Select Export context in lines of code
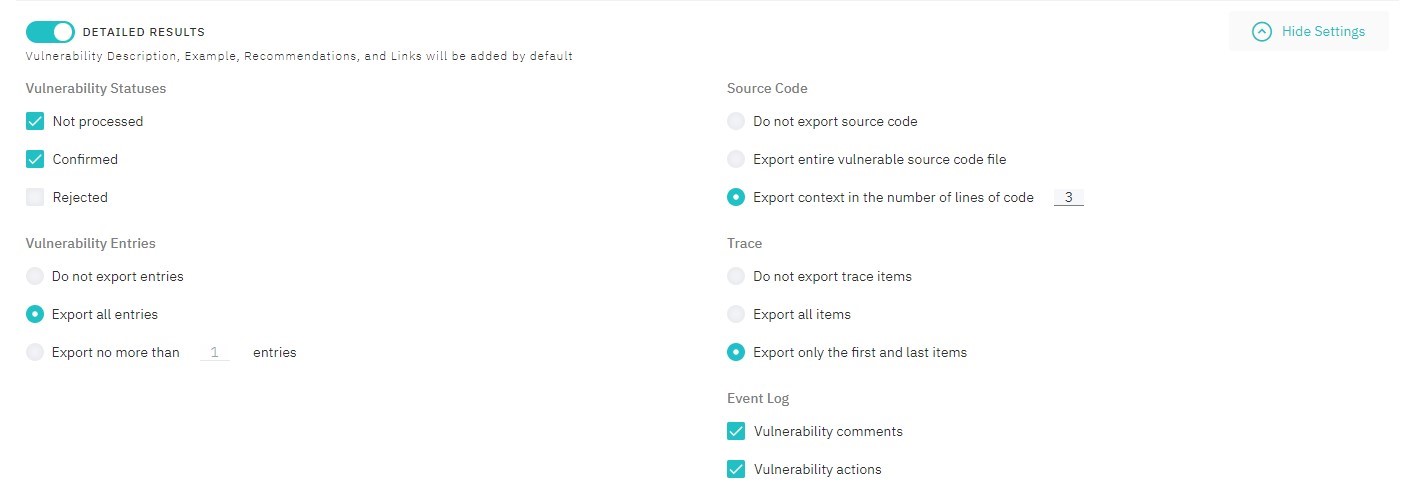1416x504 pixels. click(x=736, y=197)
